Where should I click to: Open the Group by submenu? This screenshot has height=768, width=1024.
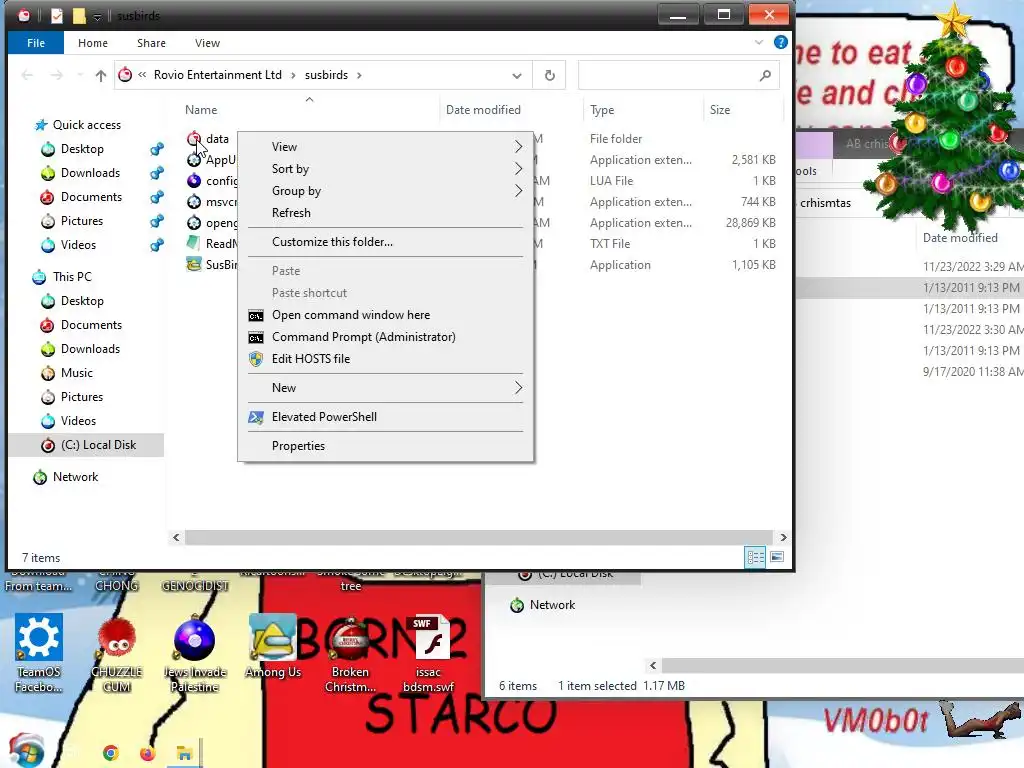(x=385, y=191)
